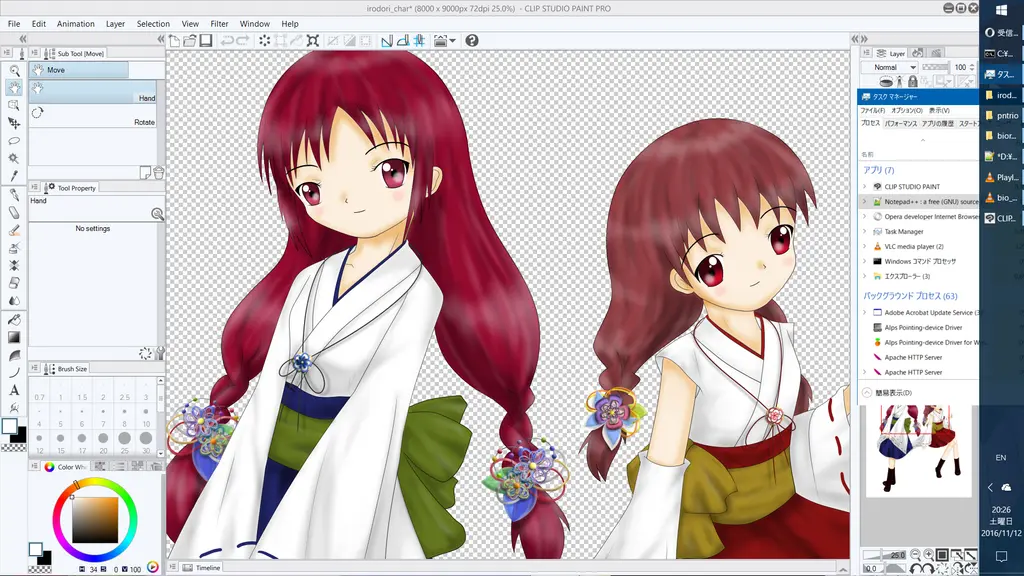
Task: Select the Text tool
Action: pos(14,391)
